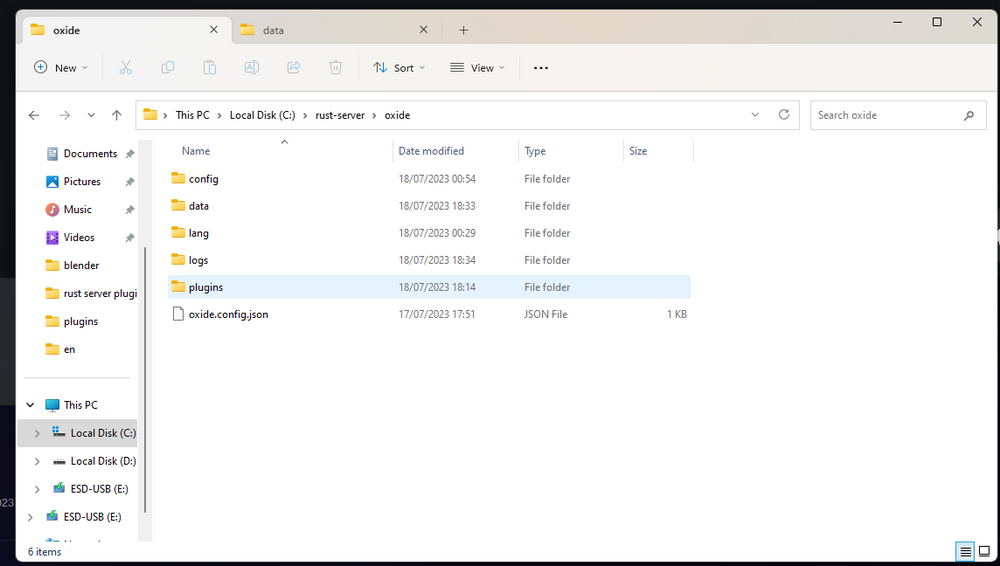
Task: Collapse the This PC tree node
Action: click(30, 405)
